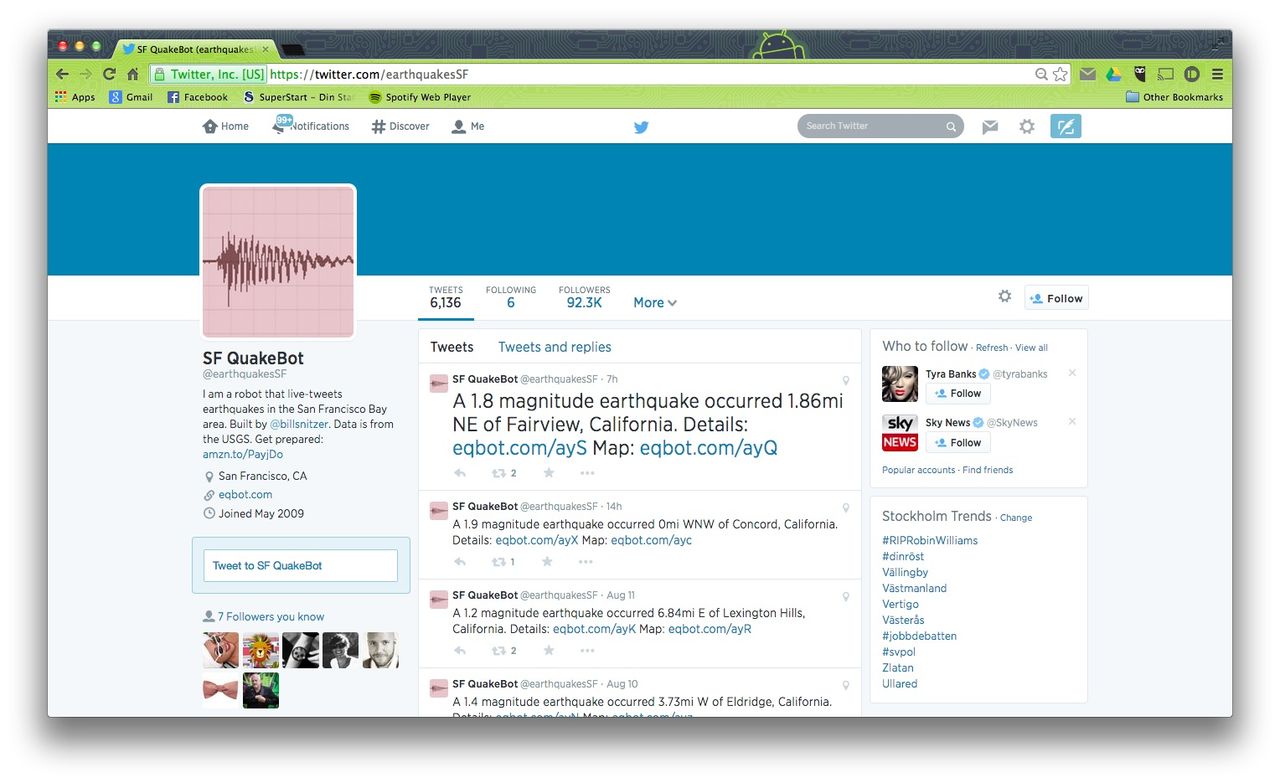1280x783 pixels.
Task: Open Discover in Twitter navbar
Action: coord(400,127)
